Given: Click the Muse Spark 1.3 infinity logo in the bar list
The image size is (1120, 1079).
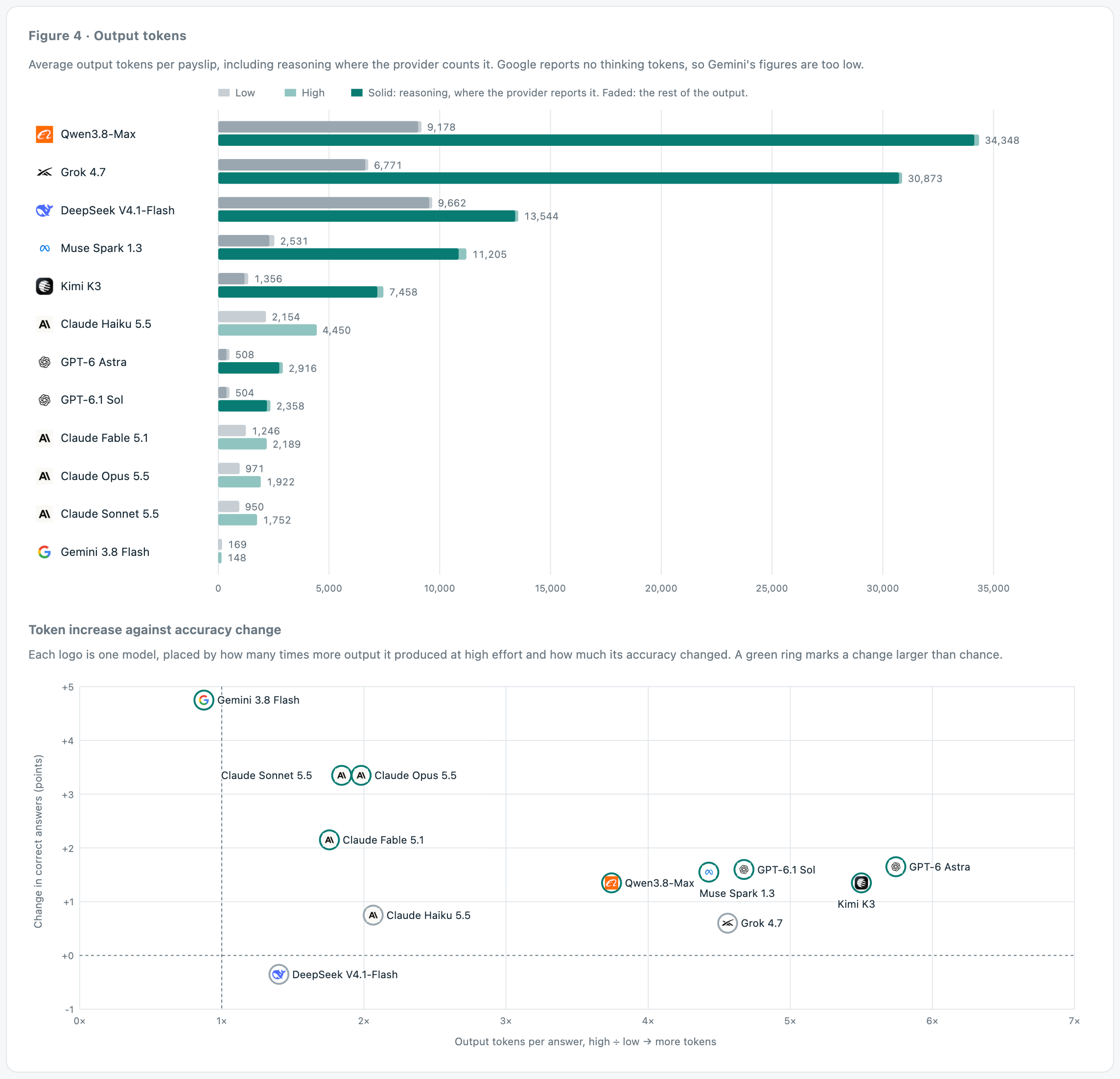Looking at the screenshot, I should coord(45,248).
